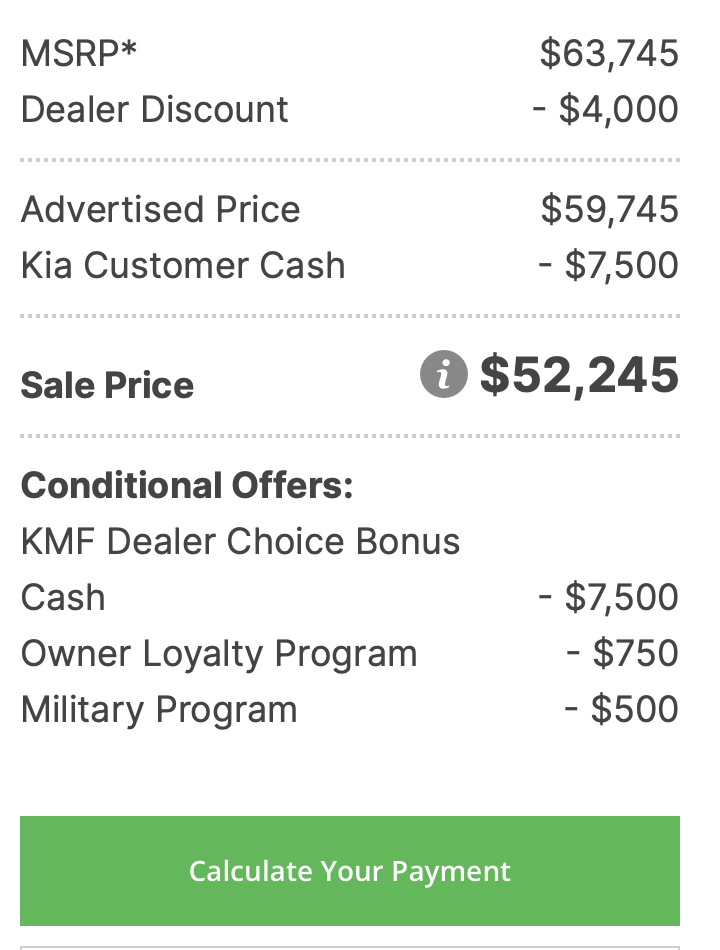Click the $52,245 sale price figure
This screenshot has height=950, width=720.
[x=579, y=375]
